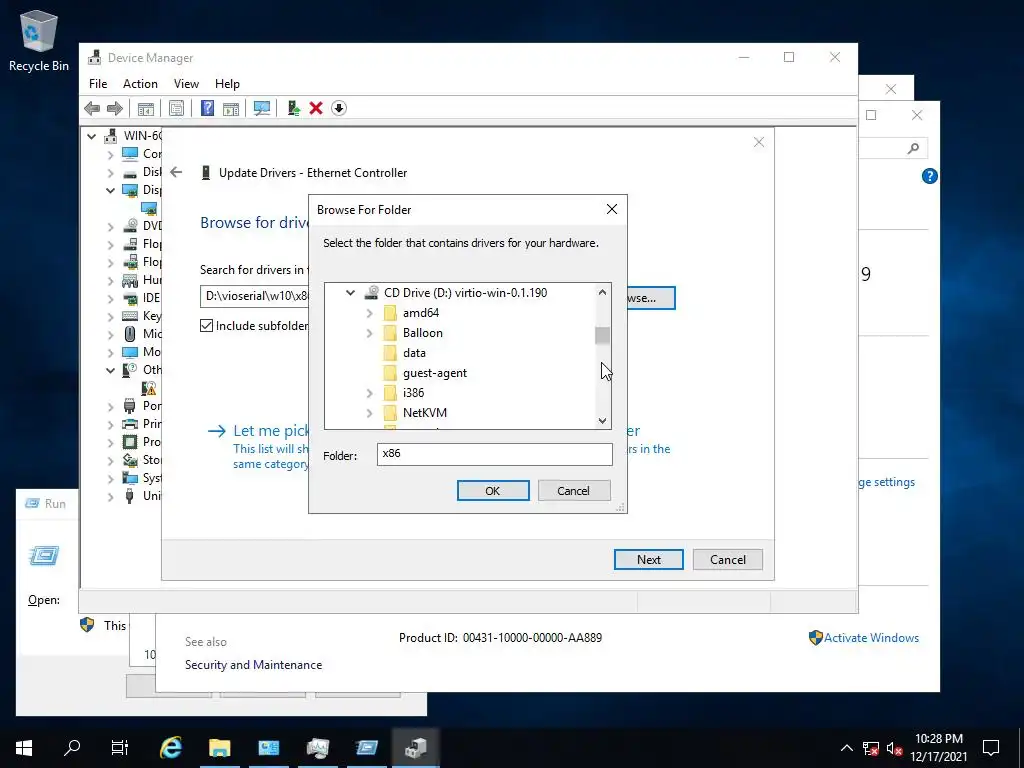The width and height of the screenshot is (1024, 768).
Task: Select the display adapter child device icon
Action: (x=149, y=209)
